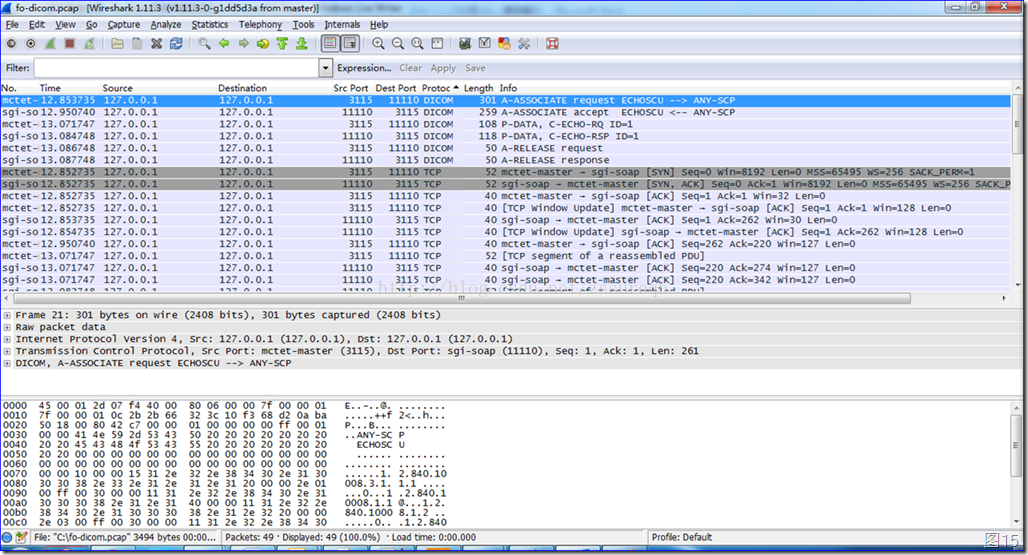Click the Profile: Default status entry
The height and width of the screenshot is (555, 1028).
click(682, 537)
